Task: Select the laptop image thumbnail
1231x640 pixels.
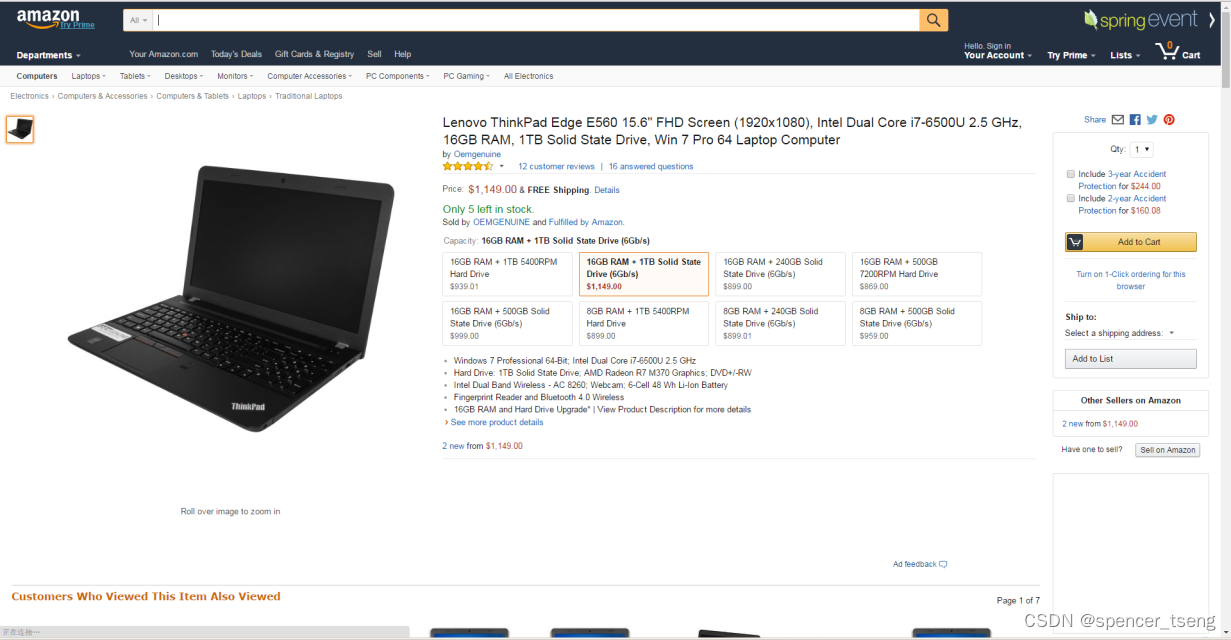Action: [20, 129]
